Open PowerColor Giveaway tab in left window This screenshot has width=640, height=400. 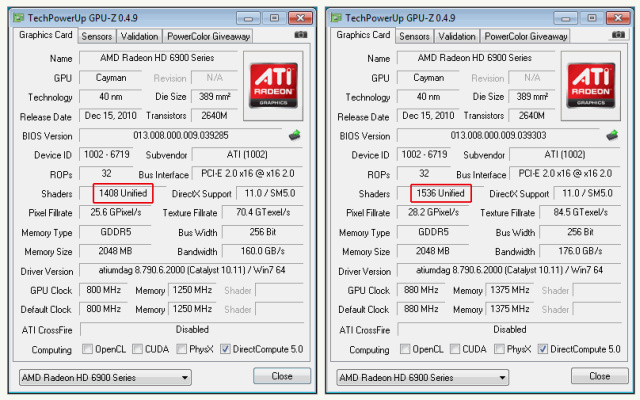tap(208, 36)
